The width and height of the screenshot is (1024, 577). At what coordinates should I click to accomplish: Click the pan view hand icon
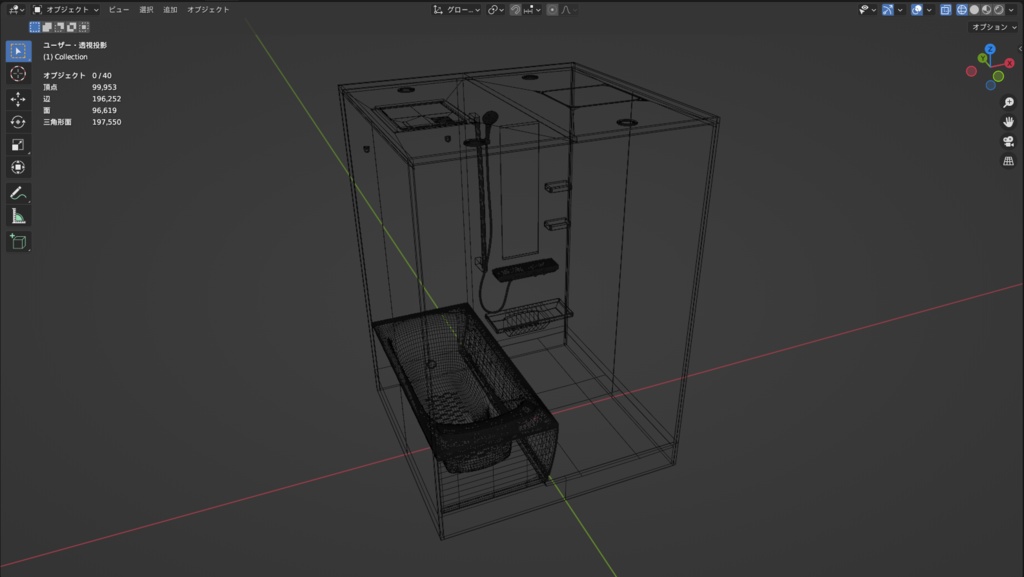click(x=1008, y=122)
